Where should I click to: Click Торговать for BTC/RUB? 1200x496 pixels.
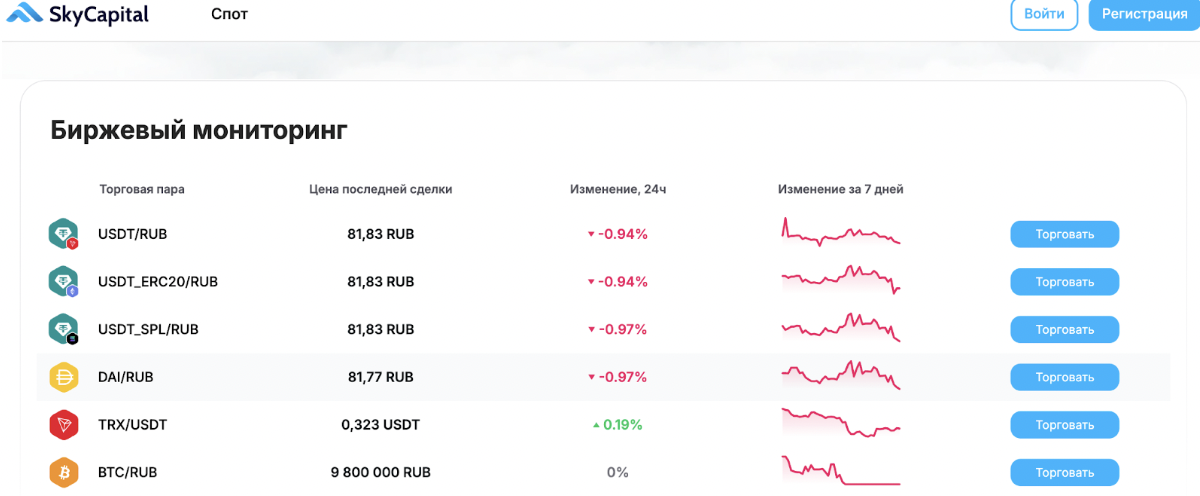[x=1064, y=472]
